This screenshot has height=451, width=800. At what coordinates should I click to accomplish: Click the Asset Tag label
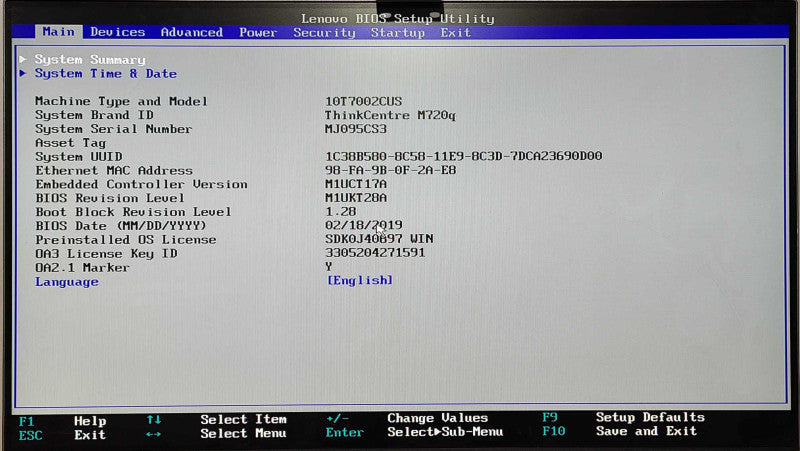click(x=70, y=143)
